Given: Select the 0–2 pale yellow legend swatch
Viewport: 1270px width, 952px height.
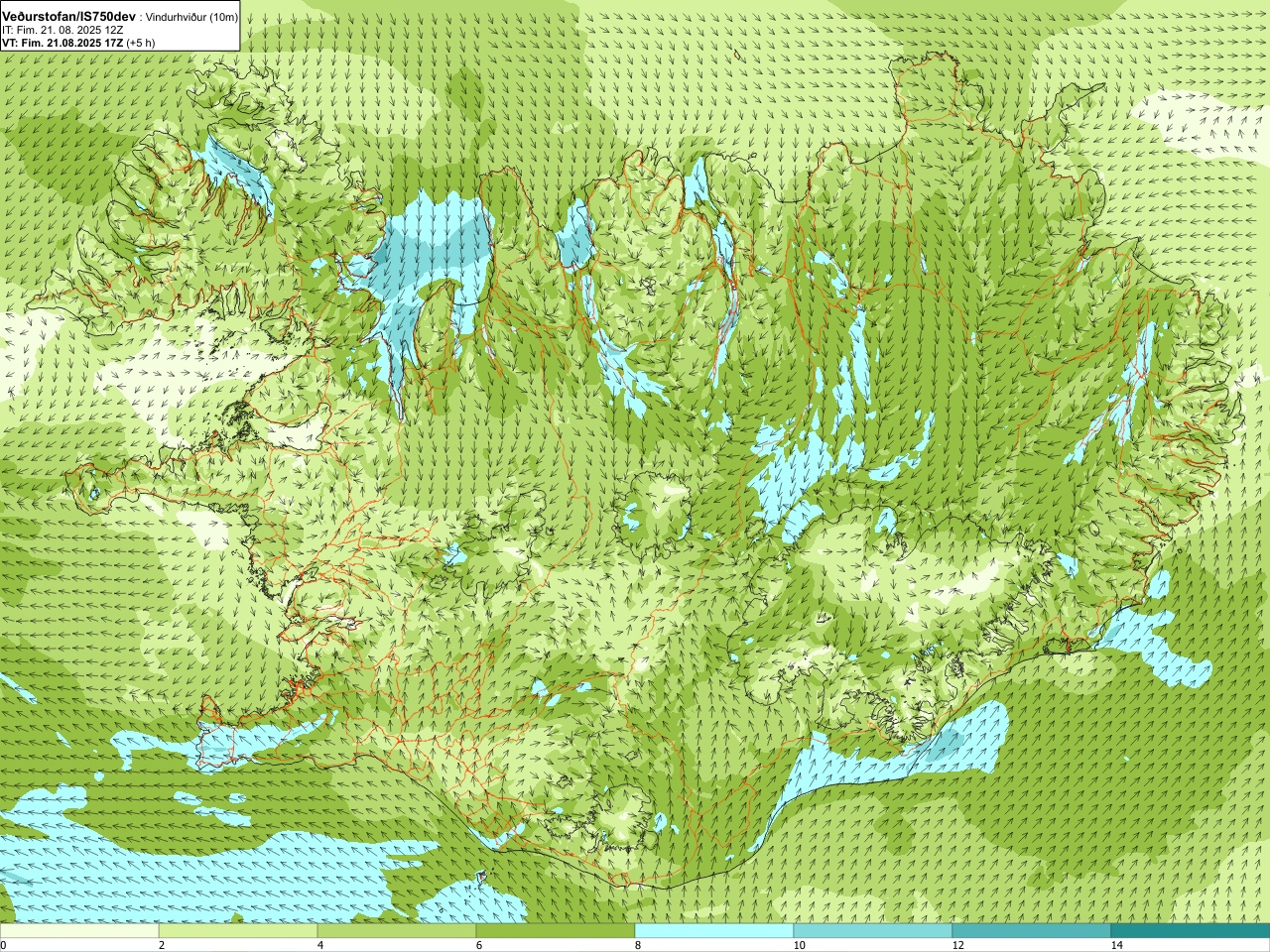Looking at the screenshot, I should point(79,931).
